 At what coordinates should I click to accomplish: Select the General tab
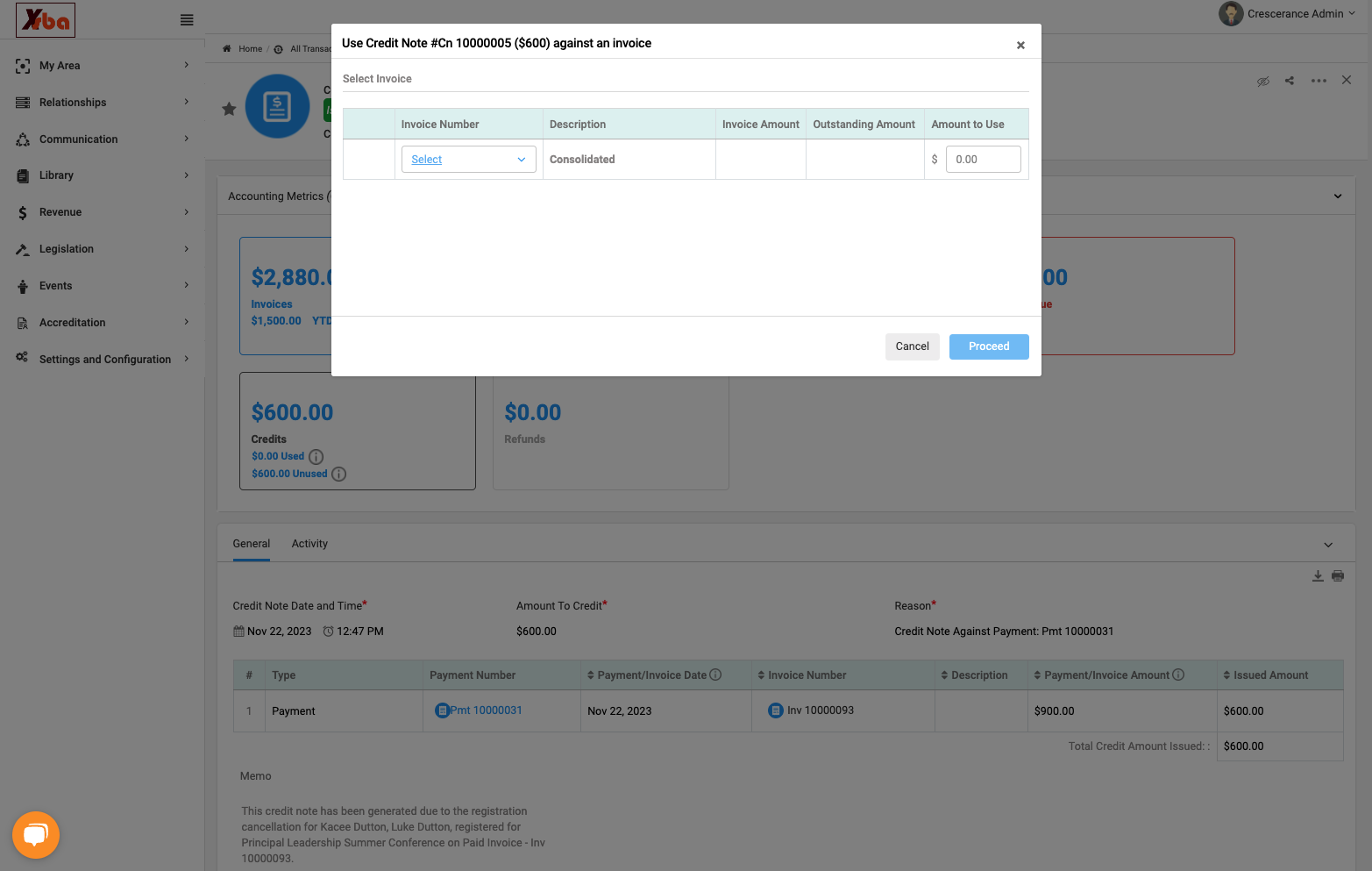point(252,544)
